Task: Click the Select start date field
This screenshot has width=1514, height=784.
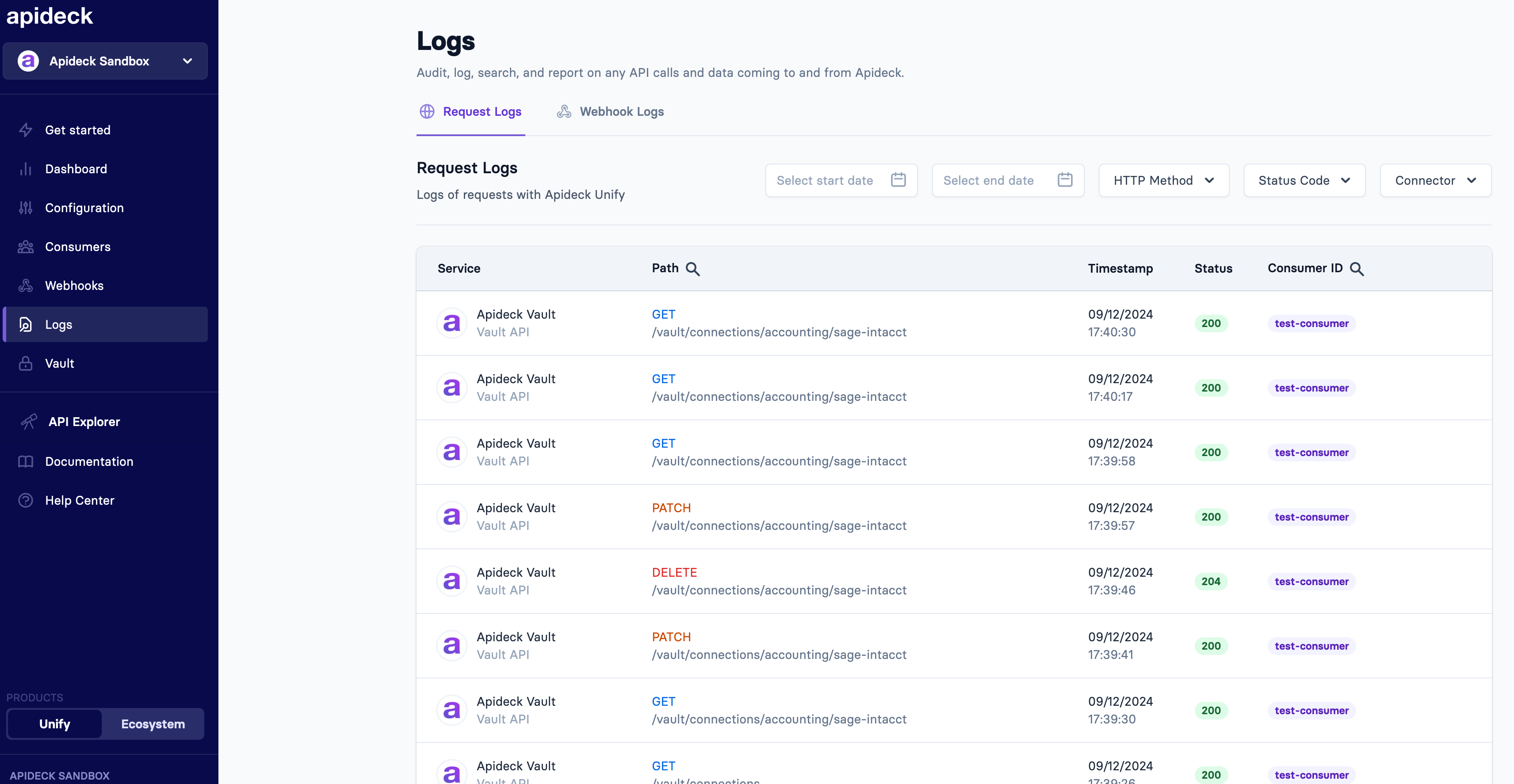Action: [825, 180]
